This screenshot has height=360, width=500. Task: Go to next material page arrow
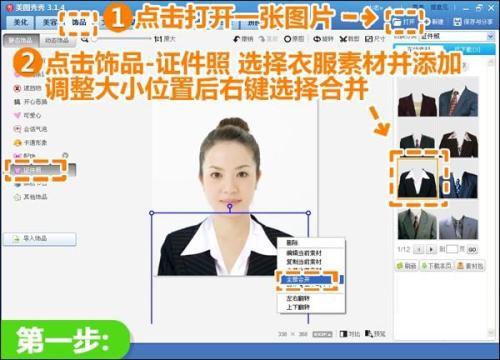(x=431, y=249)
